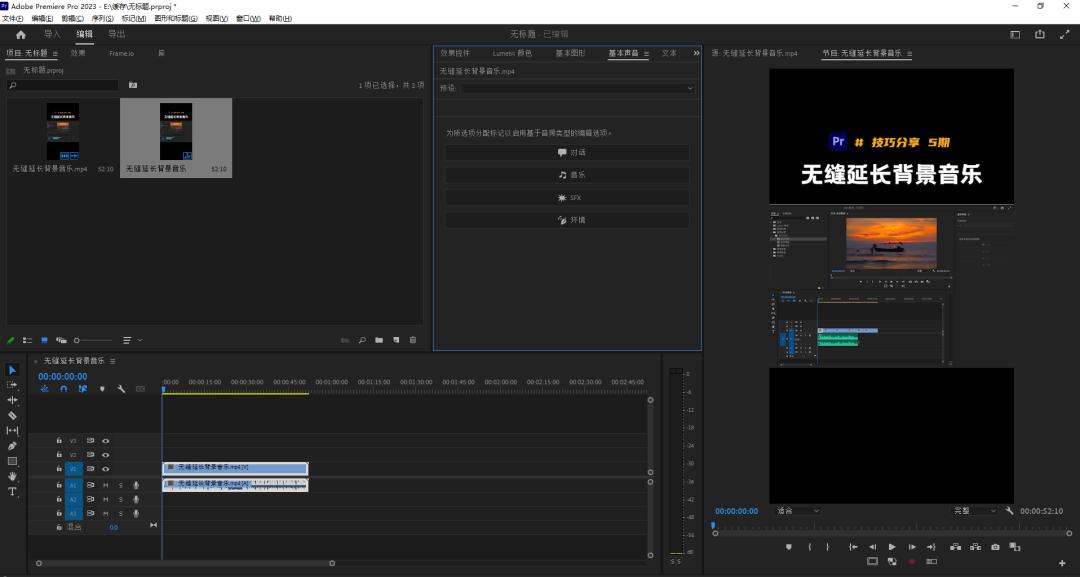
Task: Open the 序列(S) menu
Action: click(x=102, y=18)
